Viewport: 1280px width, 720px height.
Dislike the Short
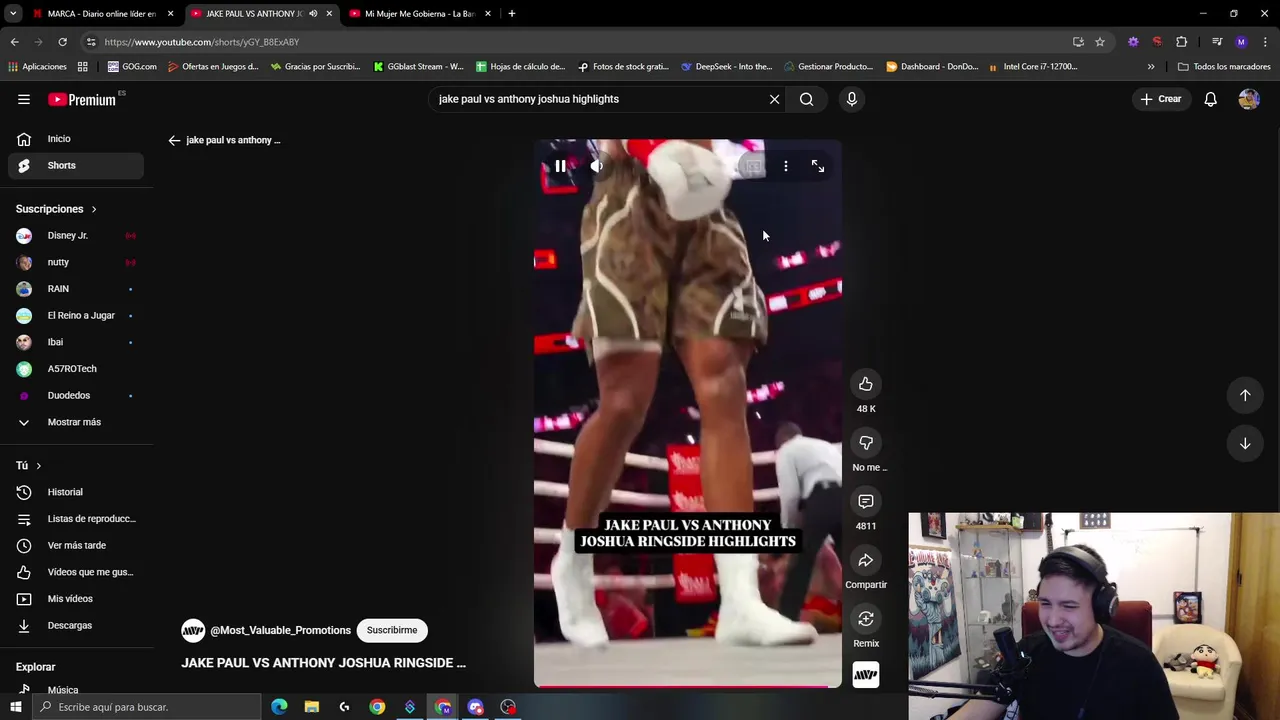pos(866,443)
